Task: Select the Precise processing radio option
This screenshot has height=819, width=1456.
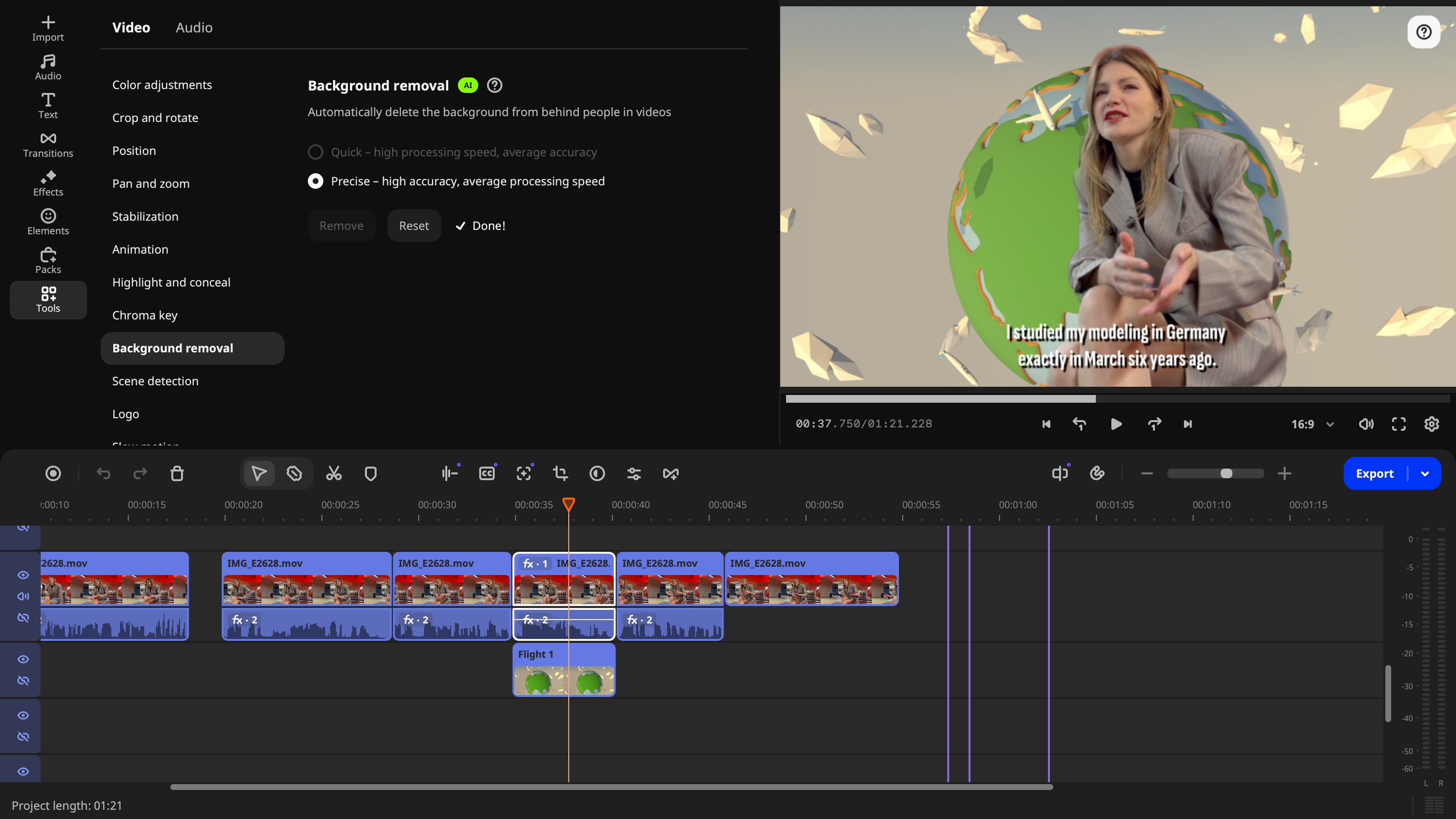Action: pos(316,181)
